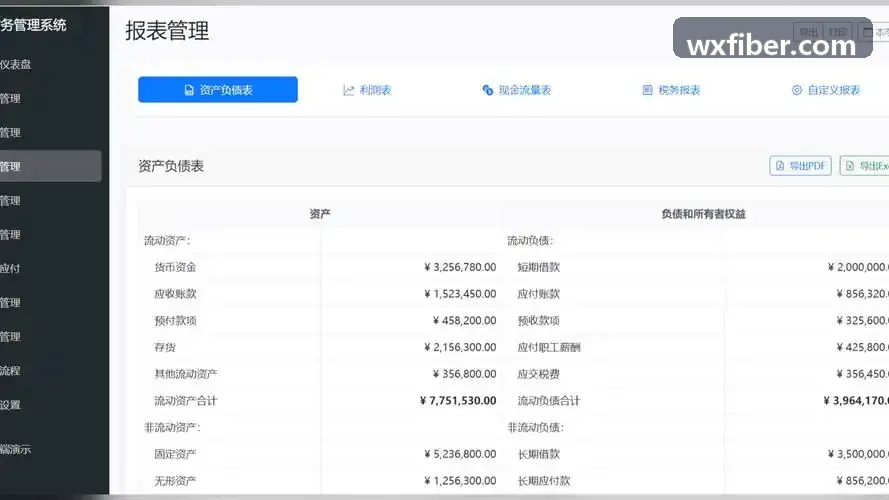Select the 长期应付款 row label
Viewport: 889px width, 500px height.
coord(544,480)
